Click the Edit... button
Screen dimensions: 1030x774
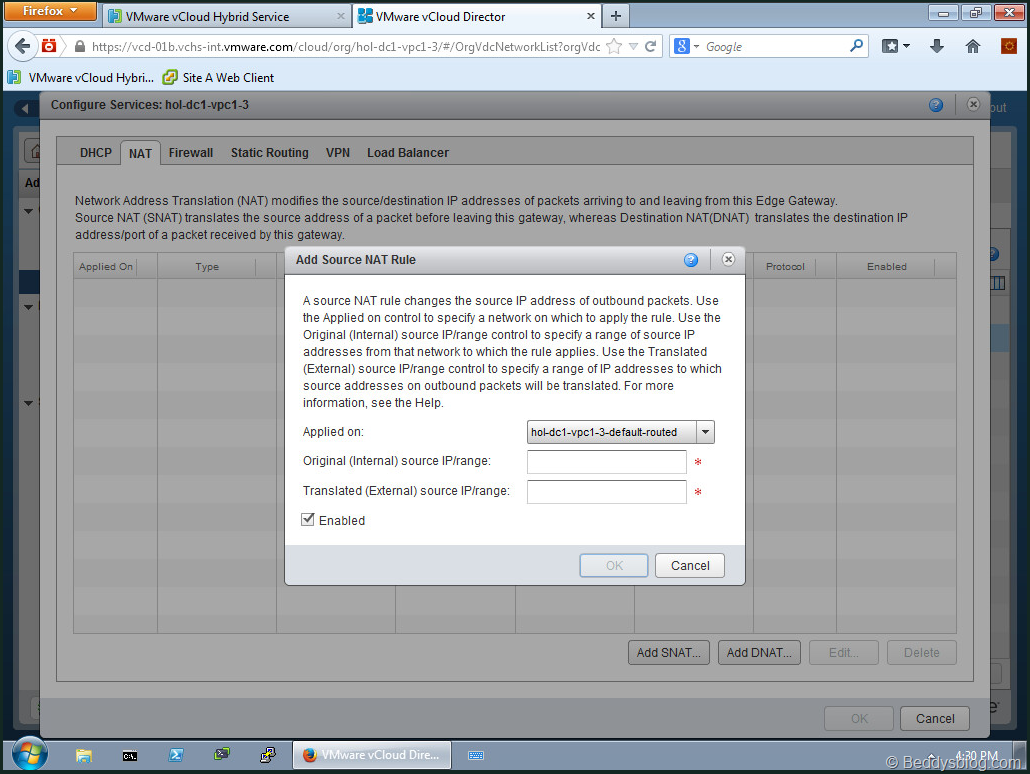(x=843, y=652)
